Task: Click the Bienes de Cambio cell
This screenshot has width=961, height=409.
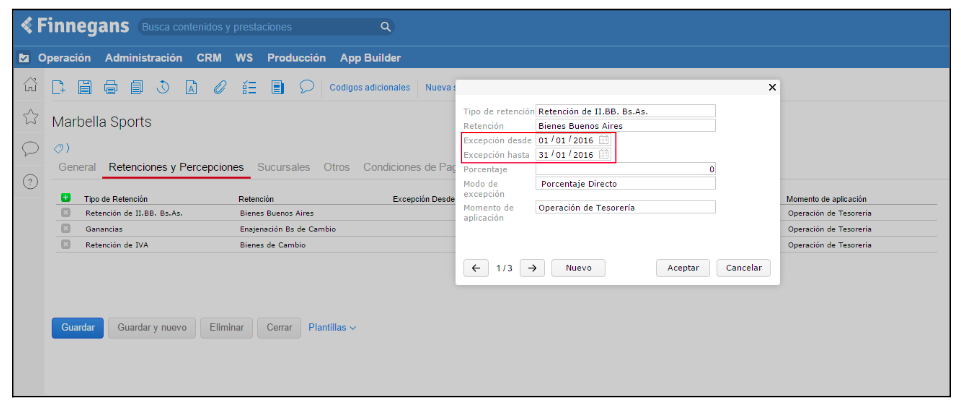Action: point(273,245)
